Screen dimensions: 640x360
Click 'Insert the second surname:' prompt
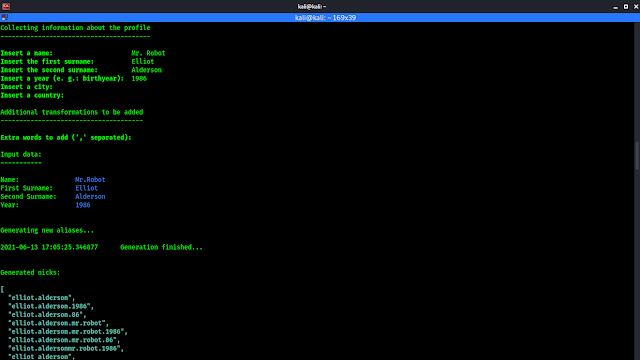pos(49,70)
